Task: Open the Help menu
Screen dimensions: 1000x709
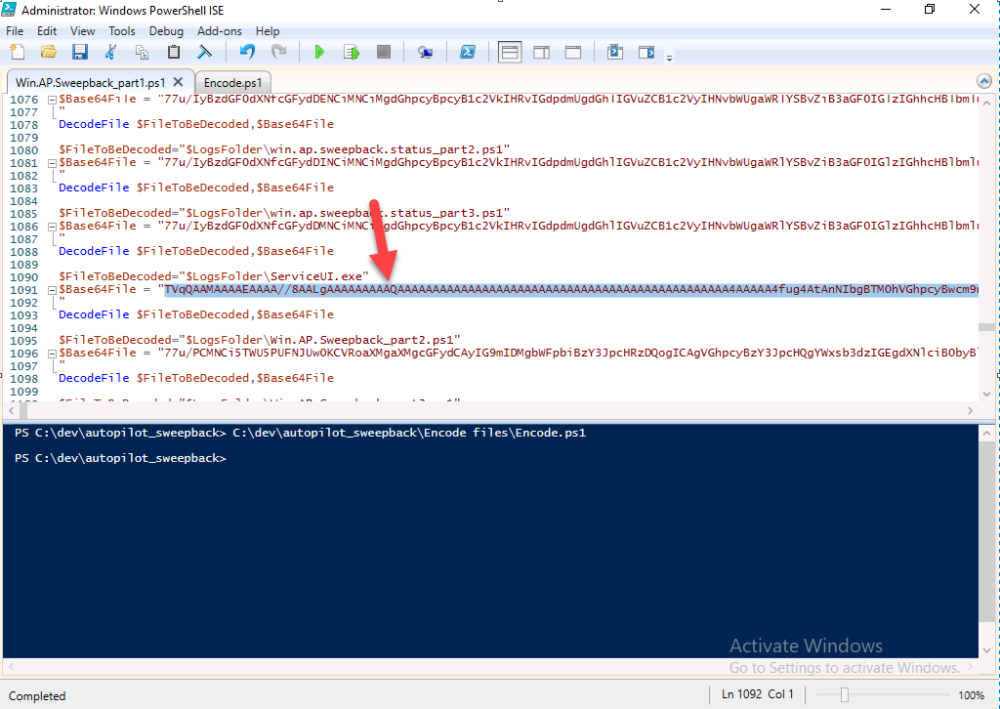Action: click(x=267, y=31)
